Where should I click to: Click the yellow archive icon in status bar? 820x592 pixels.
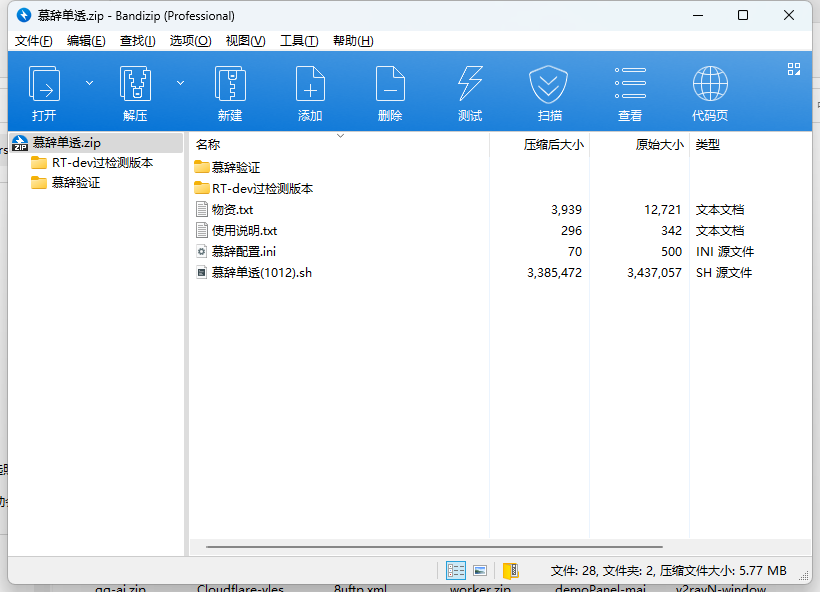510,571
